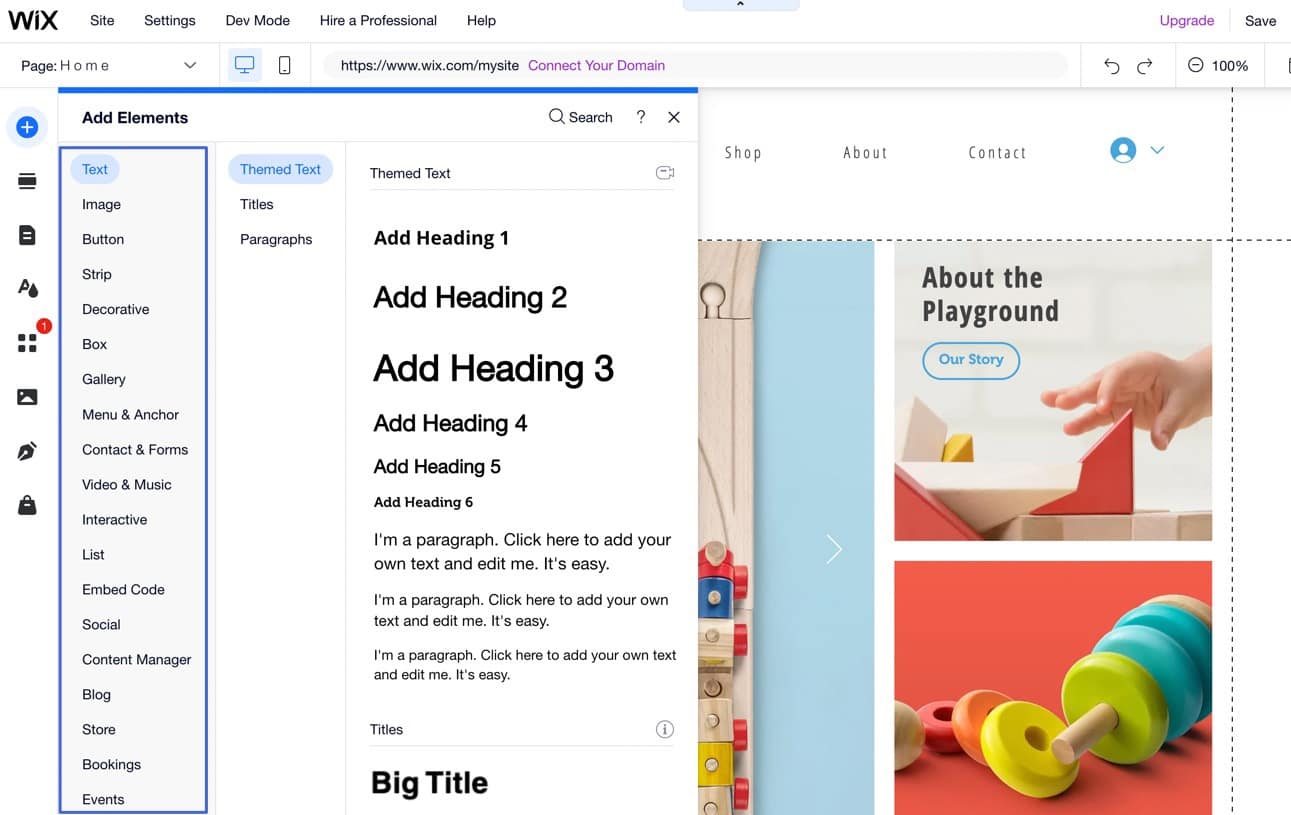1291x815 pixels.
Task: Switch to mobile editor view
Action: (285, 63)
